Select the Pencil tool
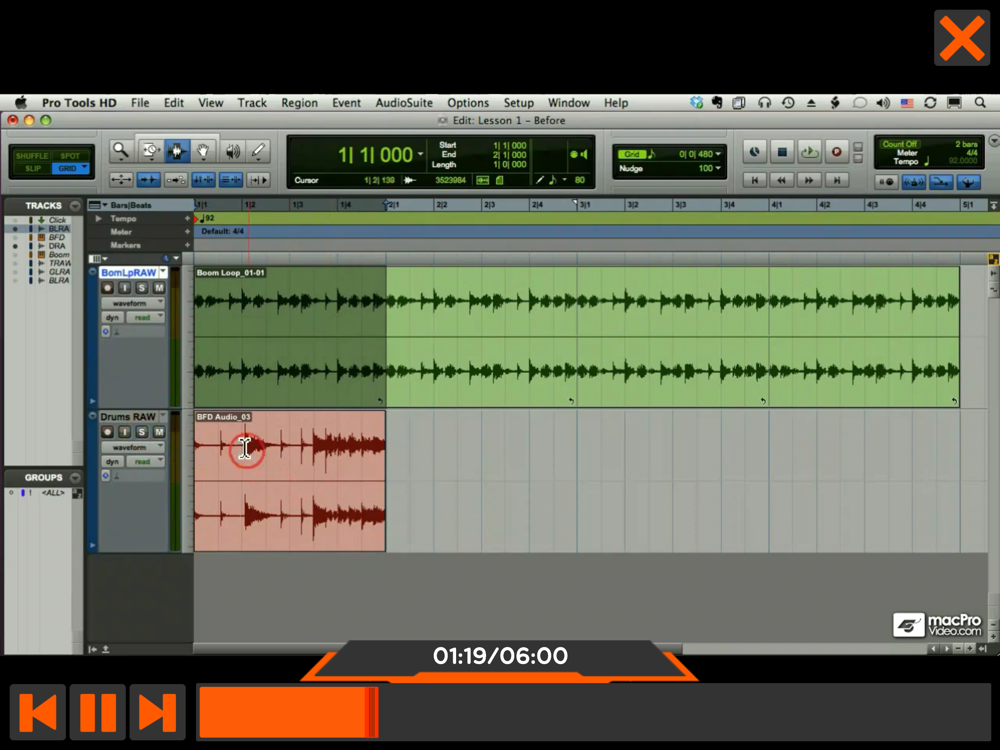The image size is (1000, 750). 258,151
